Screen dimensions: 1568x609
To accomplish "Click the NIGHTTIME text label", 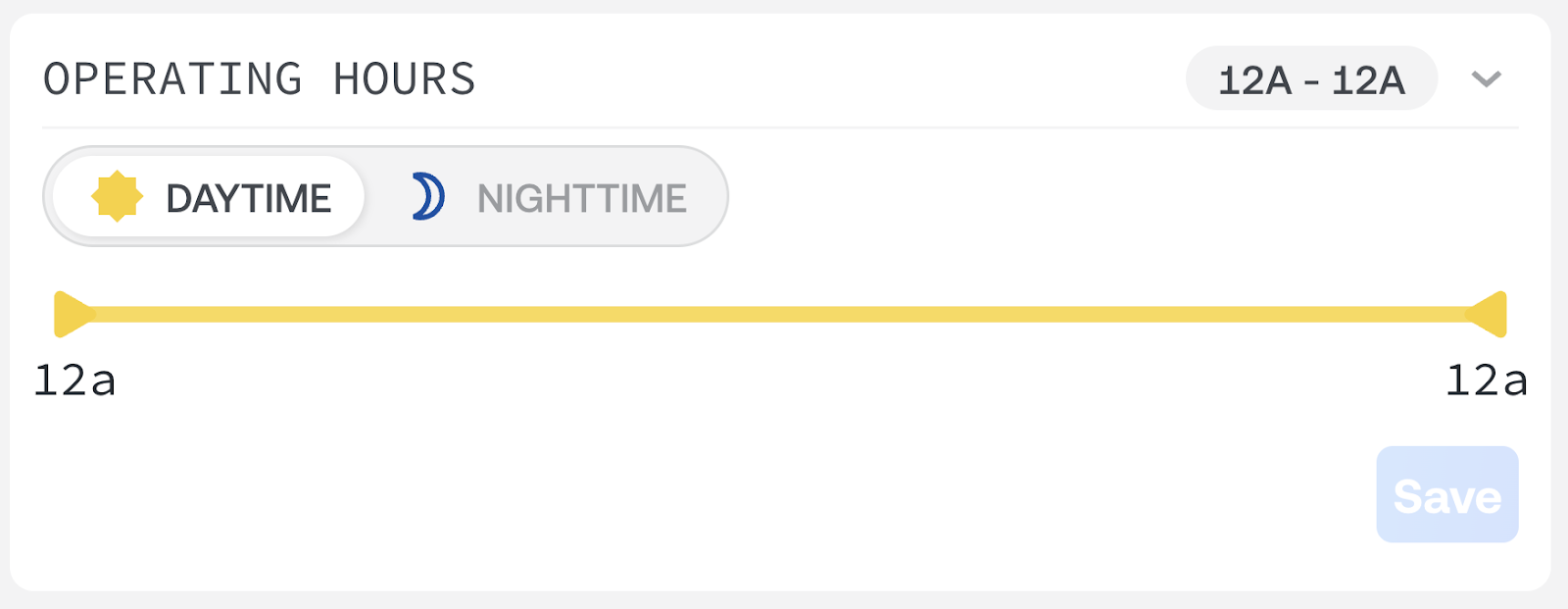I will pos(582,198).
